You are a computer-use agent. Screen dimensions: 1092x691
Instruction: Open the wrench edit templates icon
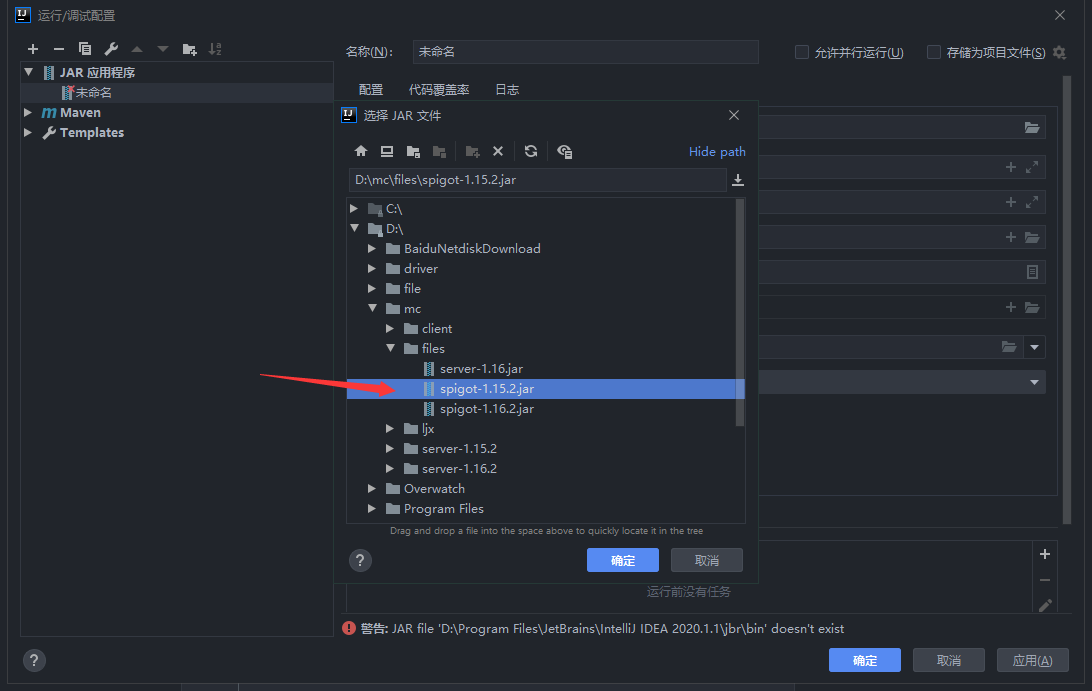(x=111, y=49)
